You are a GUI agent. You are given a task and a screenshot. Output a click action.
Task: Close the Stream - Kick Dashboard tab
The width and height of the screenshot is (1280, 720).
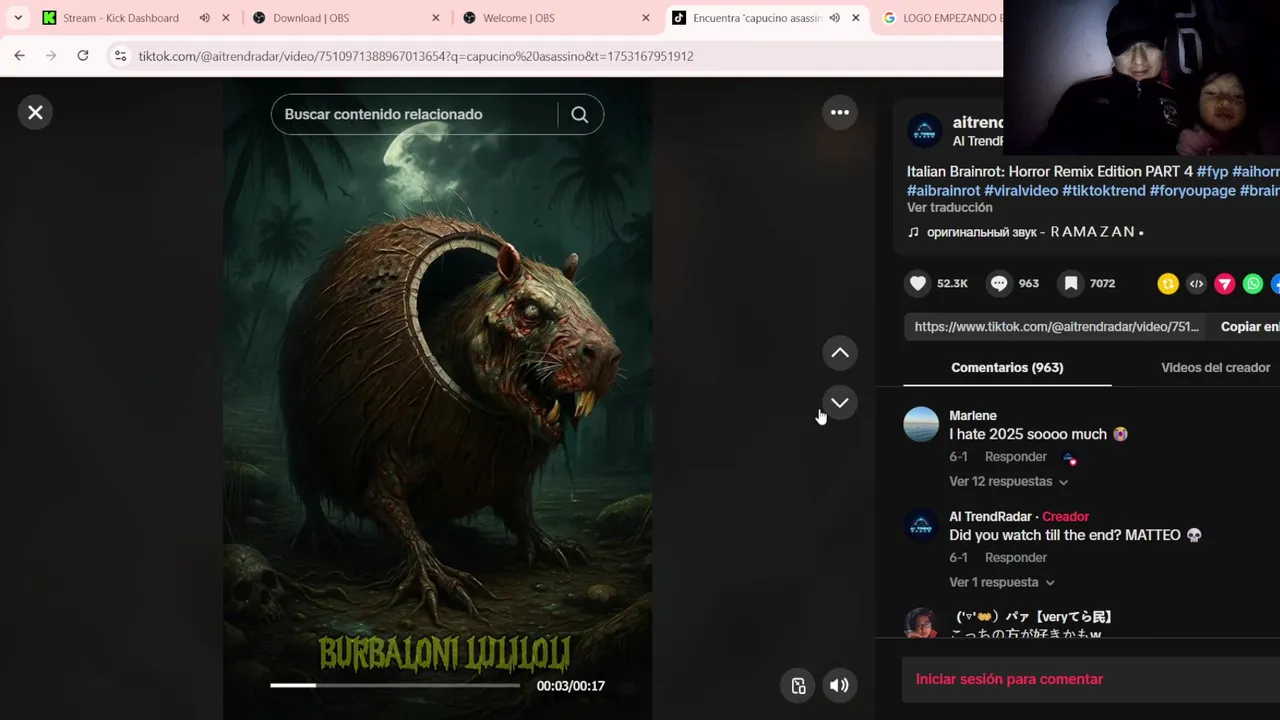226,18
